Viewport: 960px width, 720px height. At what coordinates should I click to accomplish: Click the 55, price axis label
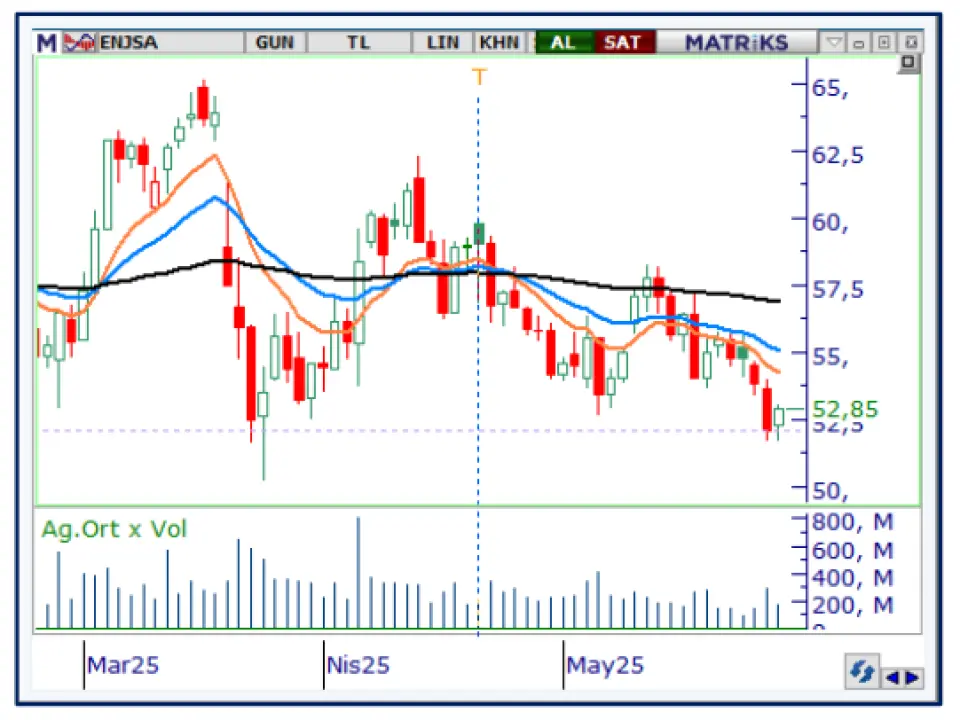pyautogui.click(x=830, y=357)
